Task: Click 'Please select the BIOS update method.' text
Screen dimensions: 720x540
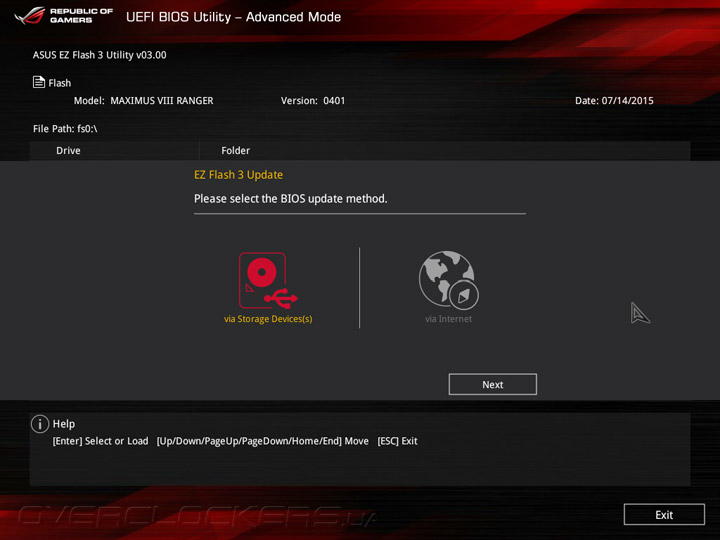Action: pos(291,199)
